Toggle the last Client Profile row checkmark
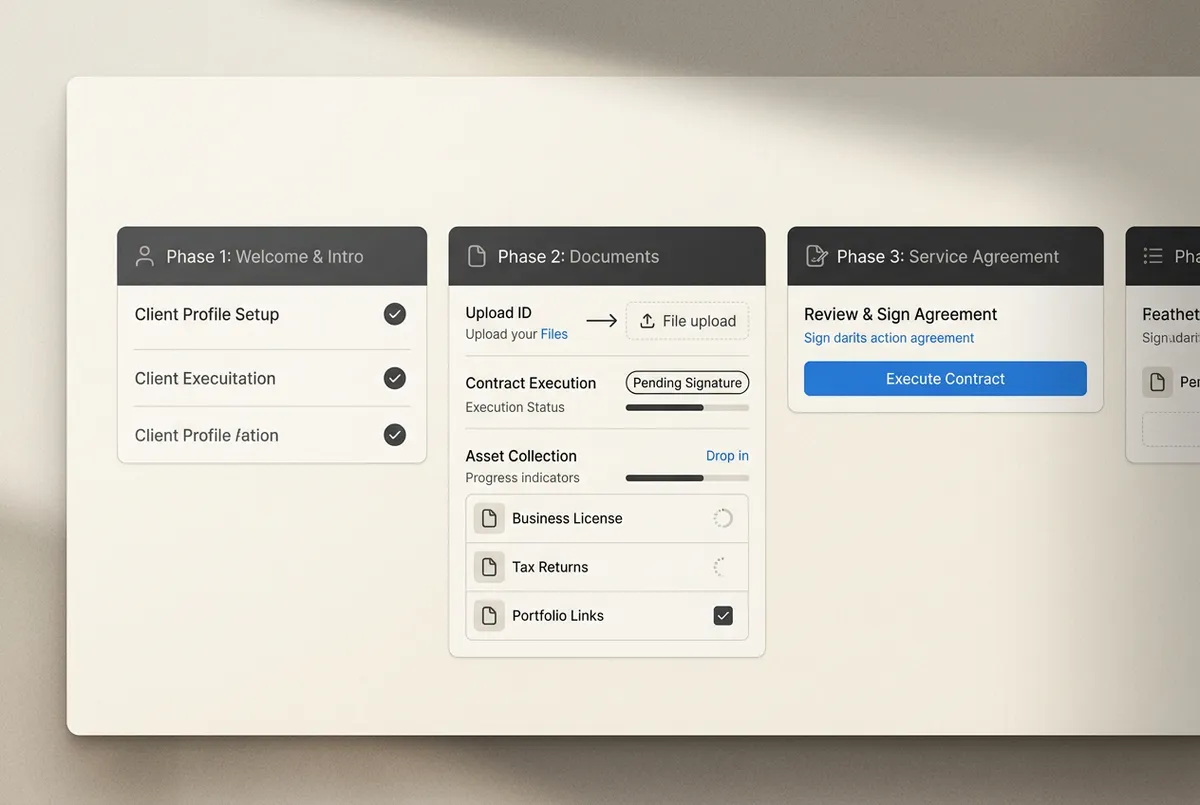 coord(395,435)
